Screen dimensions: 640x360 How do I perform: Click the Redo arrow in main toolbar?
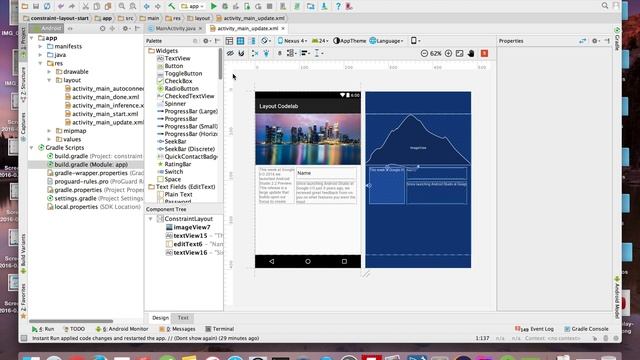tap(72, 6)
